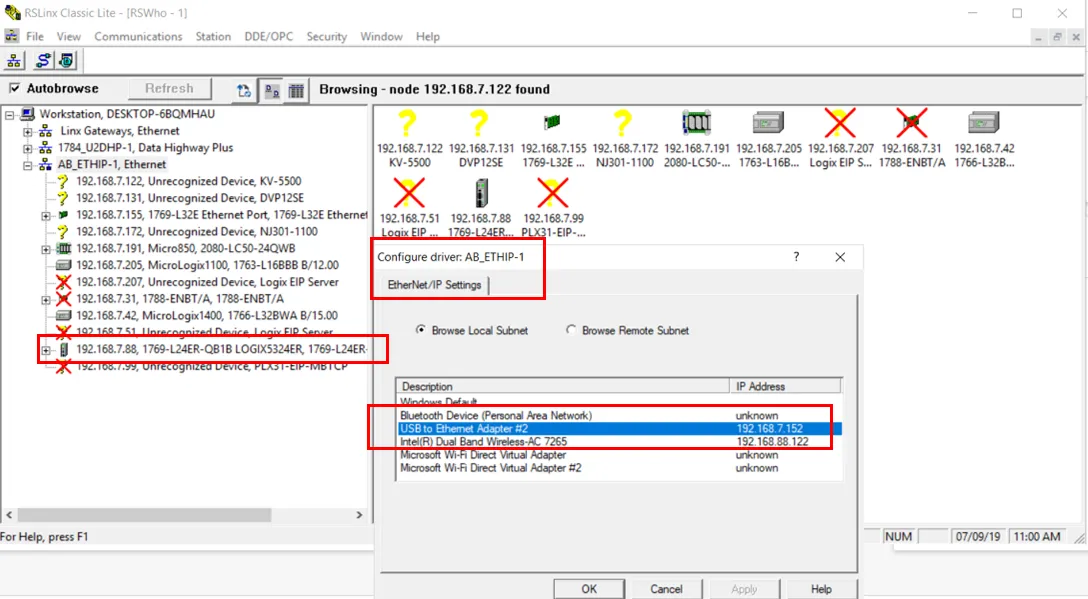Click OK in Configure driver dialog
Viewport: 1088px width, 599px height.
point(588,589)
